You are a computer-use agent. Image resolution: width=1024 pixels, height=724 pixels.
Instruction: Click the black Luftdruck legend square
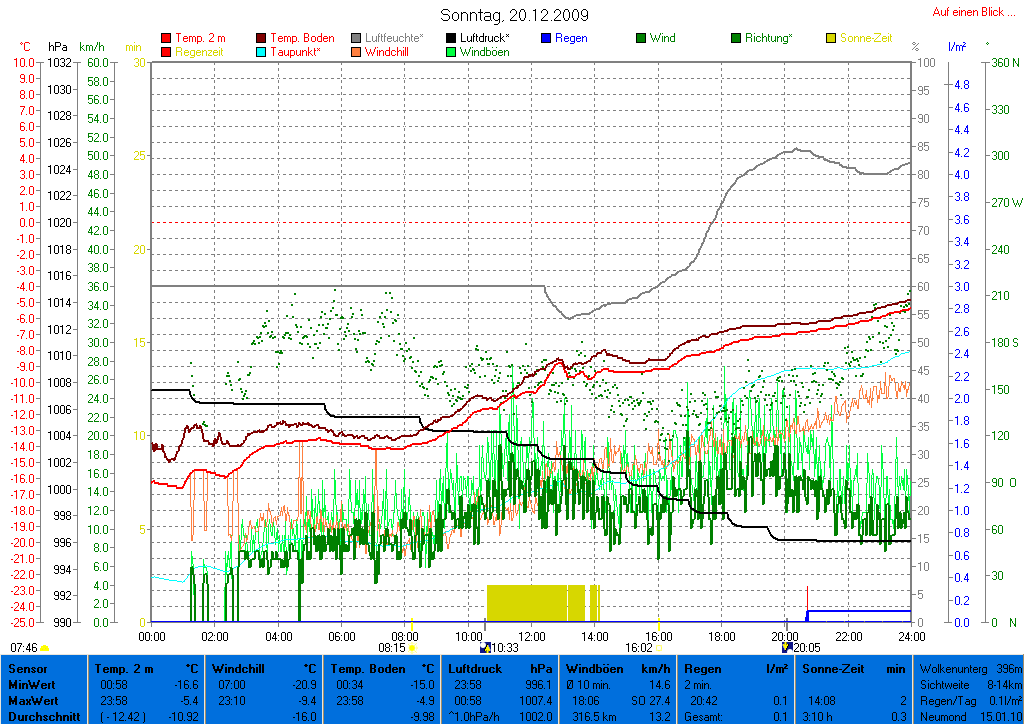451,39
